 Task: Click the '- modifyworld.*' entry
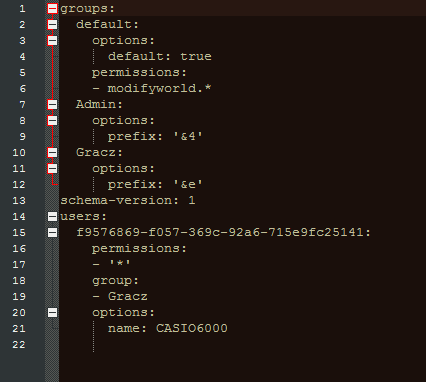click(x=152, y=88)
